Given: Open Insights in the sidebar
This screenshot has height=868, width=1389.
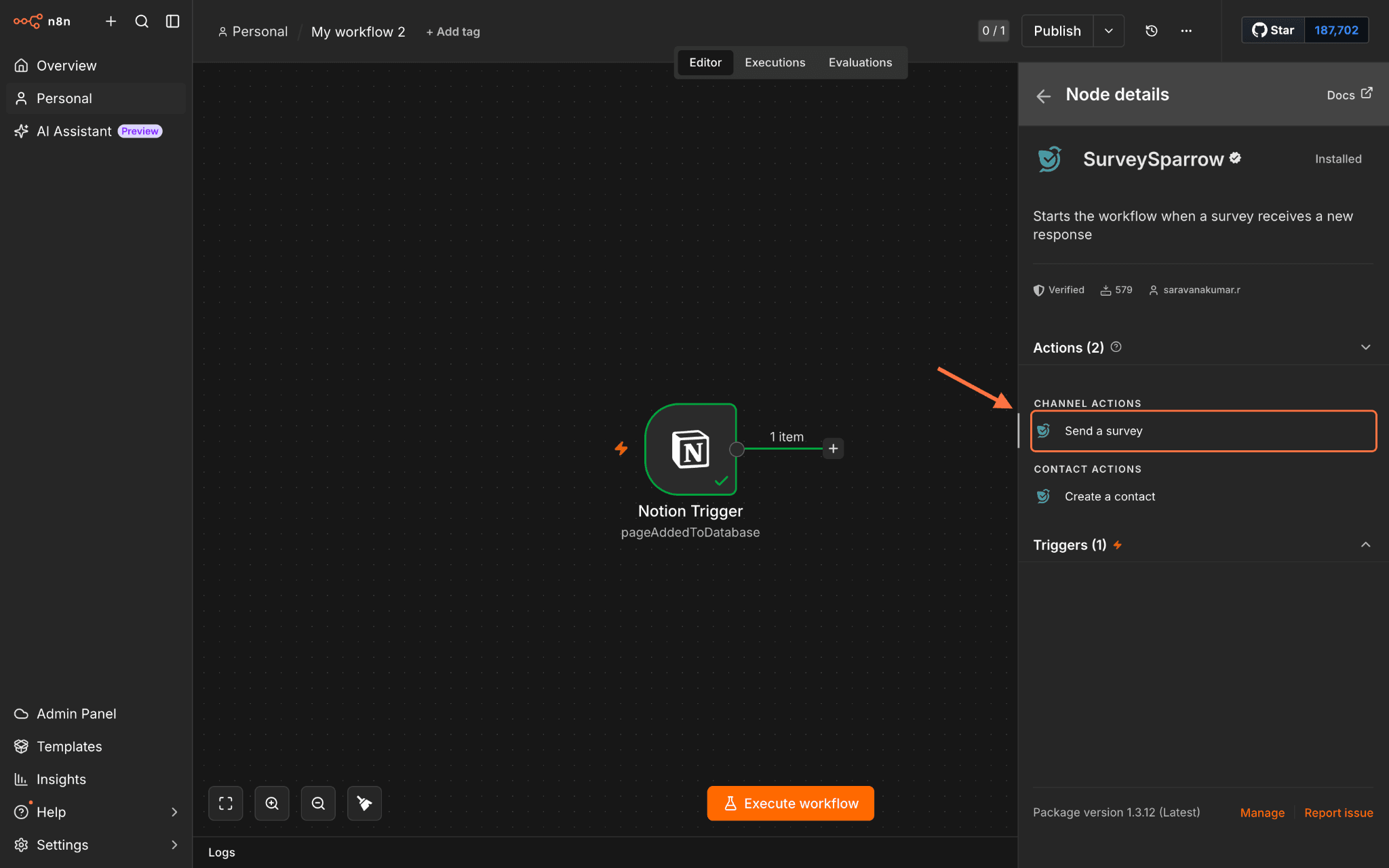Looking at the screenshot, I should [96, 779].
